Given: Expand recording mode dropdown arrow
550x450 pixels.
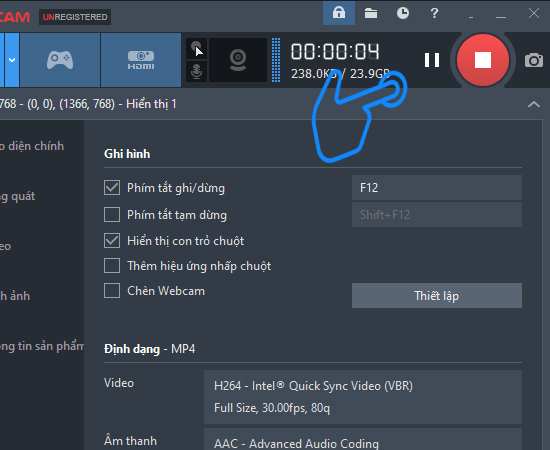Looking at the screenshot, I should (12, 60).
